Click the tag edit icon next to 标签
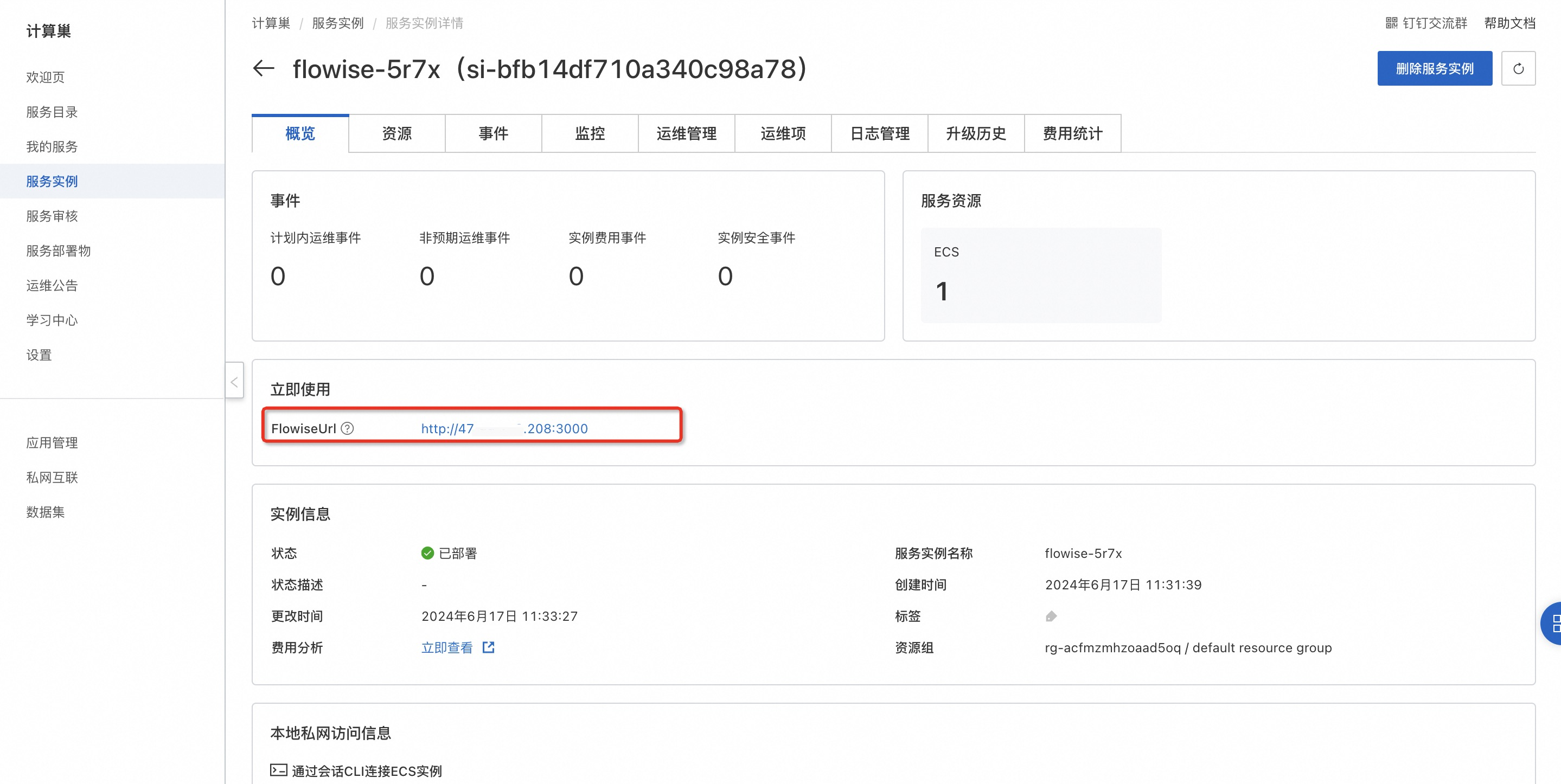Screen dimensions: 1561x784 1051,616
